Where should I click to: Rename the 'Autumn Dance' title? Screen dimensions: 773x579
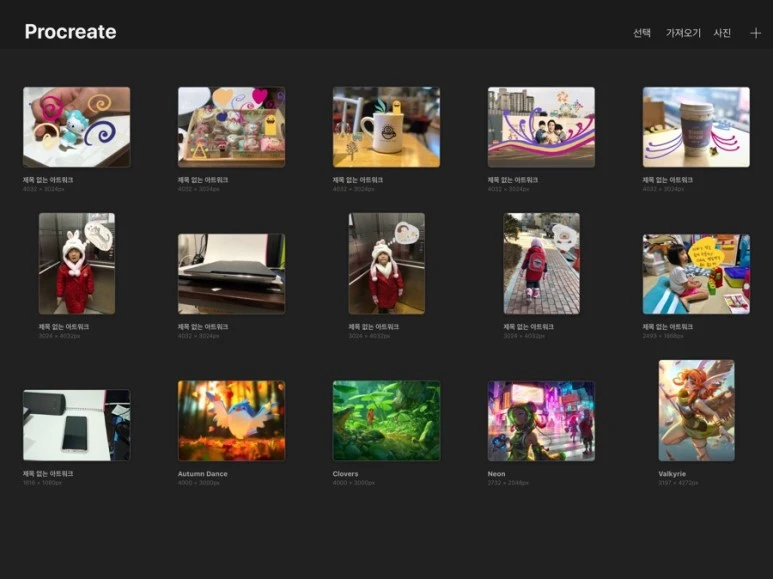pos(203,473)
